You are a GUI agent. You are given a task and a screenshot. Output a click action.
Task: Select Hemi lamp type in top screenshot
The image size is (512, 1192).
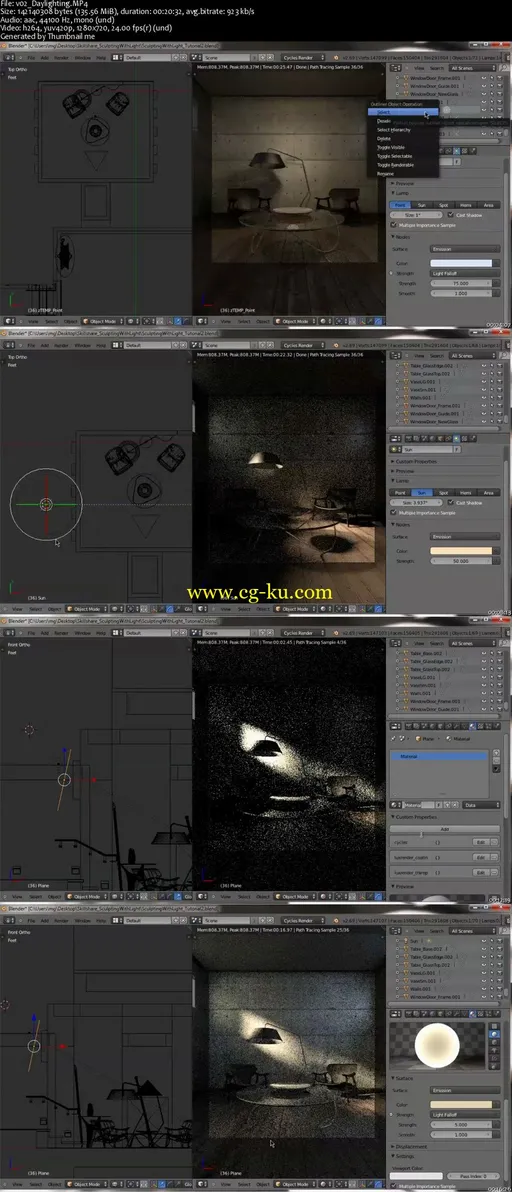coord(466,205)
